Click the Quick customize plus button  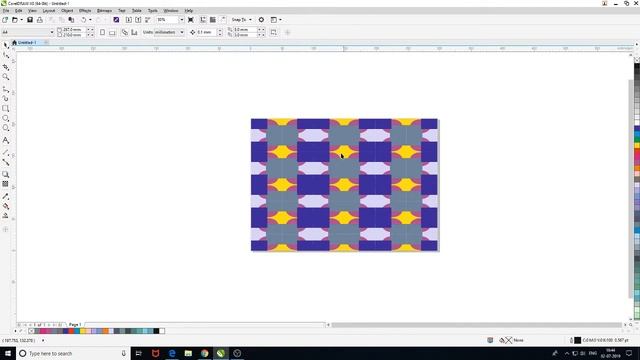287,32
